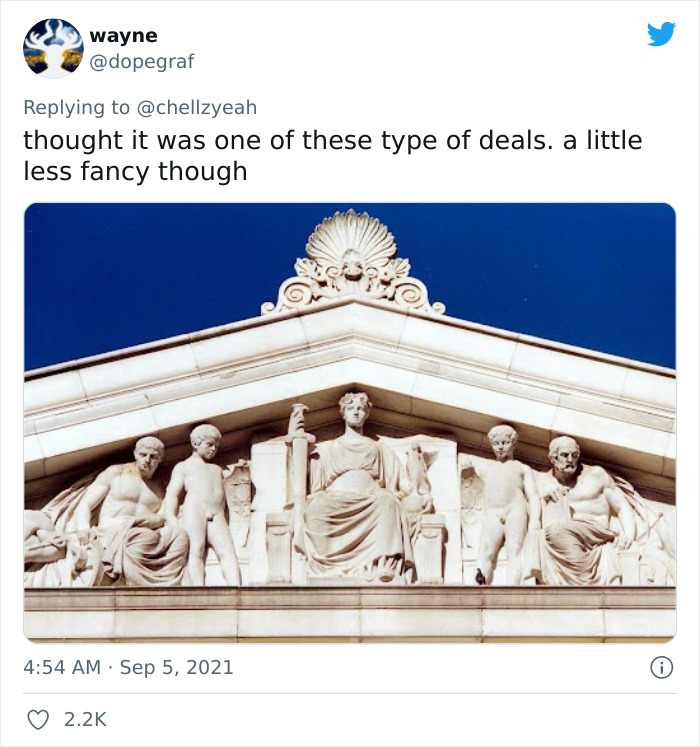Click the pigeon perched on the ledge
The width and height of the screenshot is (700, 747).
pos(480,577)
